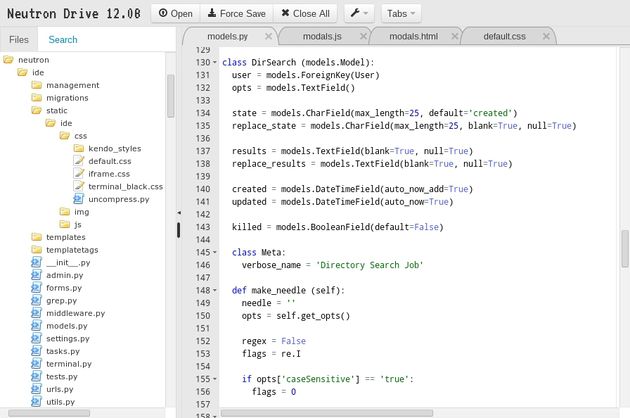Fold the if block at line 155
The height and width of the screenshot is (418, 630).
tap(215, 379)
